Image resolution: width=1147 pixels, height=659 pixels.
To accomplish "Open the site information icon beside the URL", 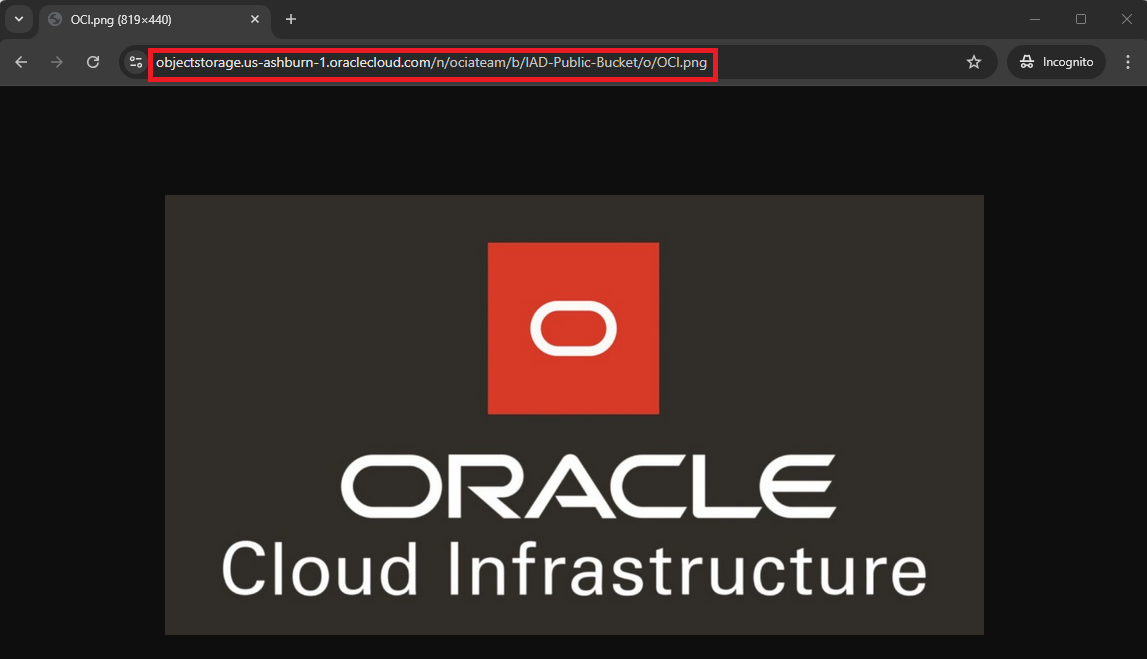I will click(x=134, y=62).
